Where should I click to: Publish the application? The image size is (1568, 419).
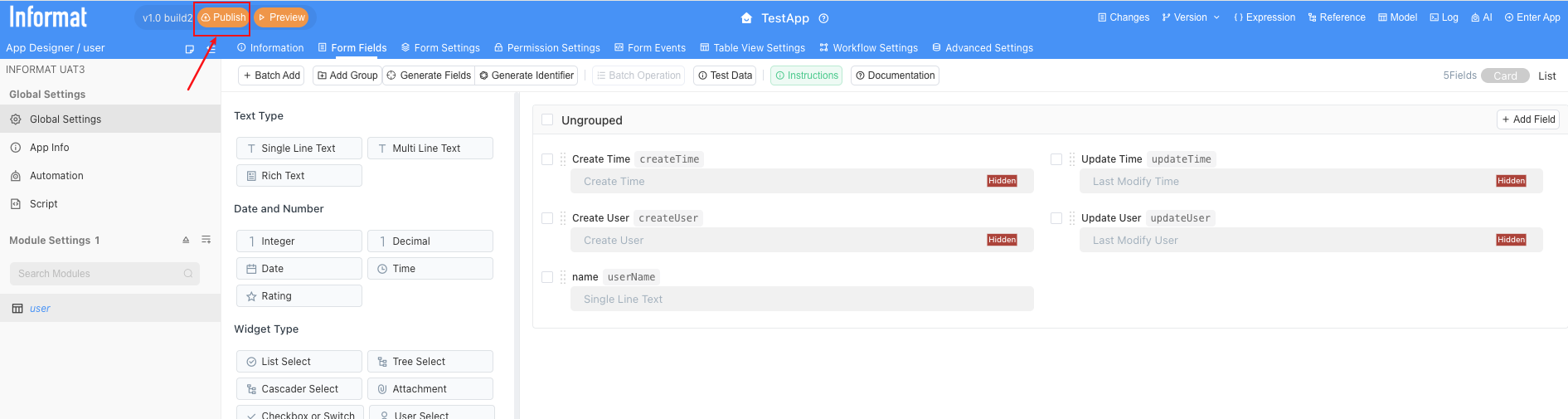pos(223,17)
